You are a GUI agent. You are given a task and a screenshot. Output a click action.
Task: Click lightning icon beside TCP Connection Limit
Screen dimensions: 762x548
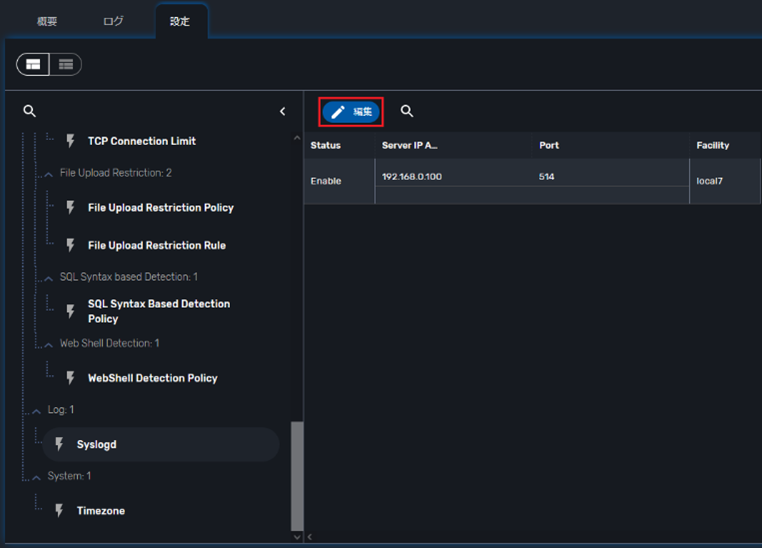click(71, 141)
